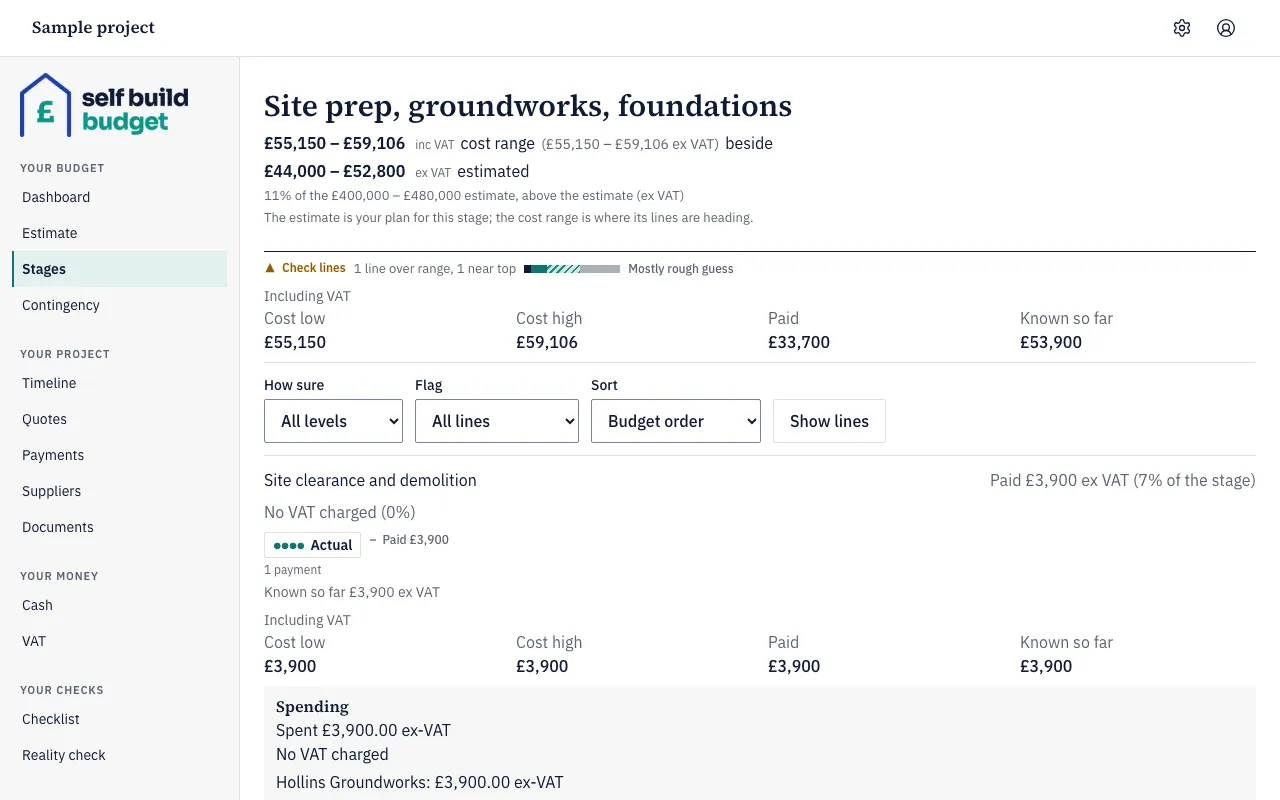Click the Mostly rough guess confidence bar
Screen dimensions: 1280x800
[x=572, y=269]
